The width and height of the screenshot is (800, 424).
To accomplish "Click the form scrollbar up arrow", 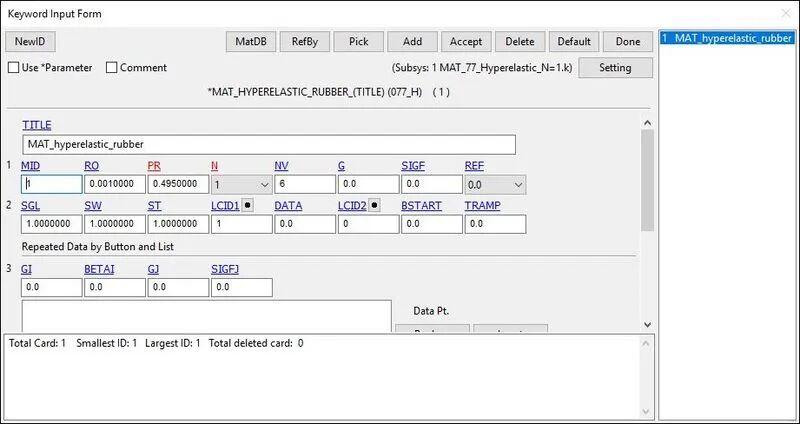I will [x=647, y=122].
